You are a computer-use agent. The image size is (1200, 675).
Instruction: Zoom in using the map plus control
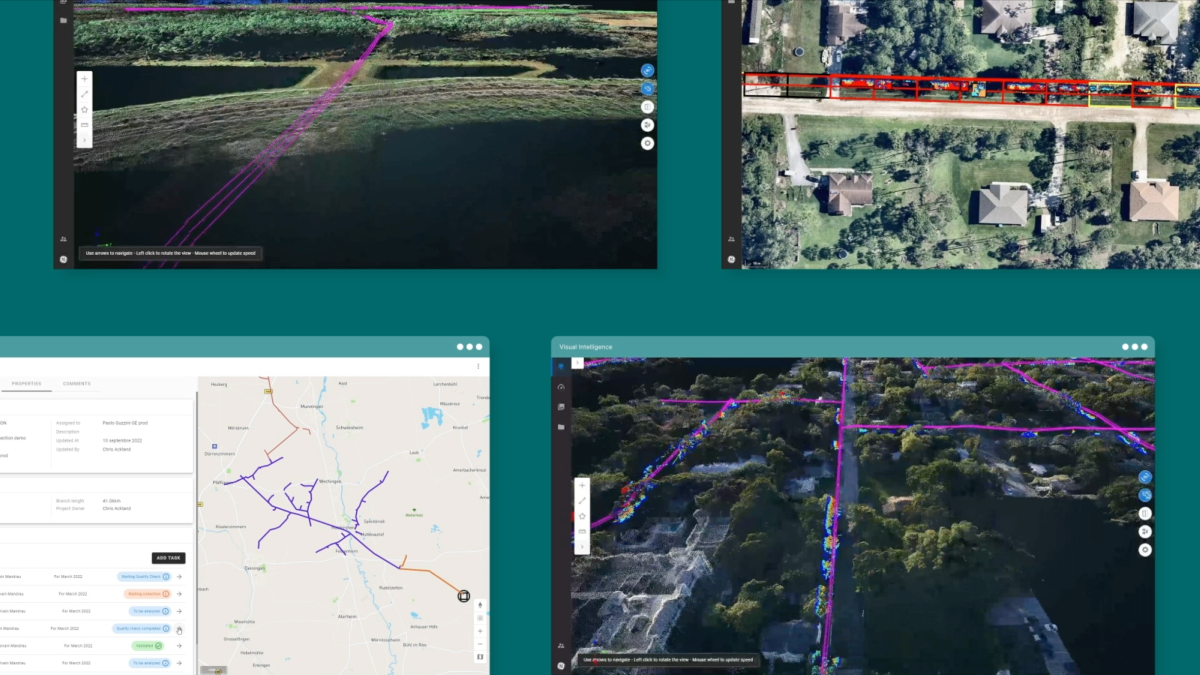coord(480,631)
